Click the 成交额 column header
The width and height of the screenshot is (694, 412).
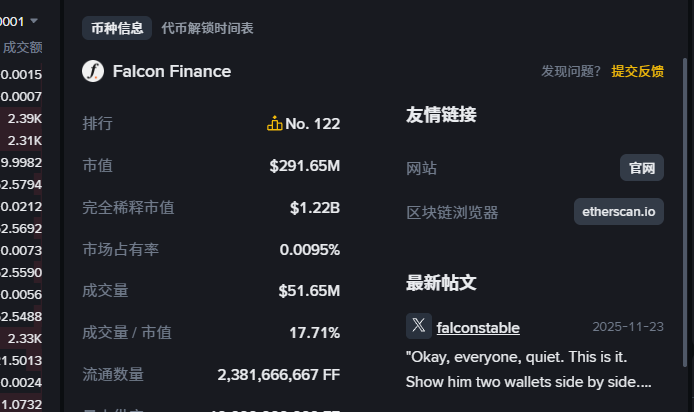click(x=22, y=47)
